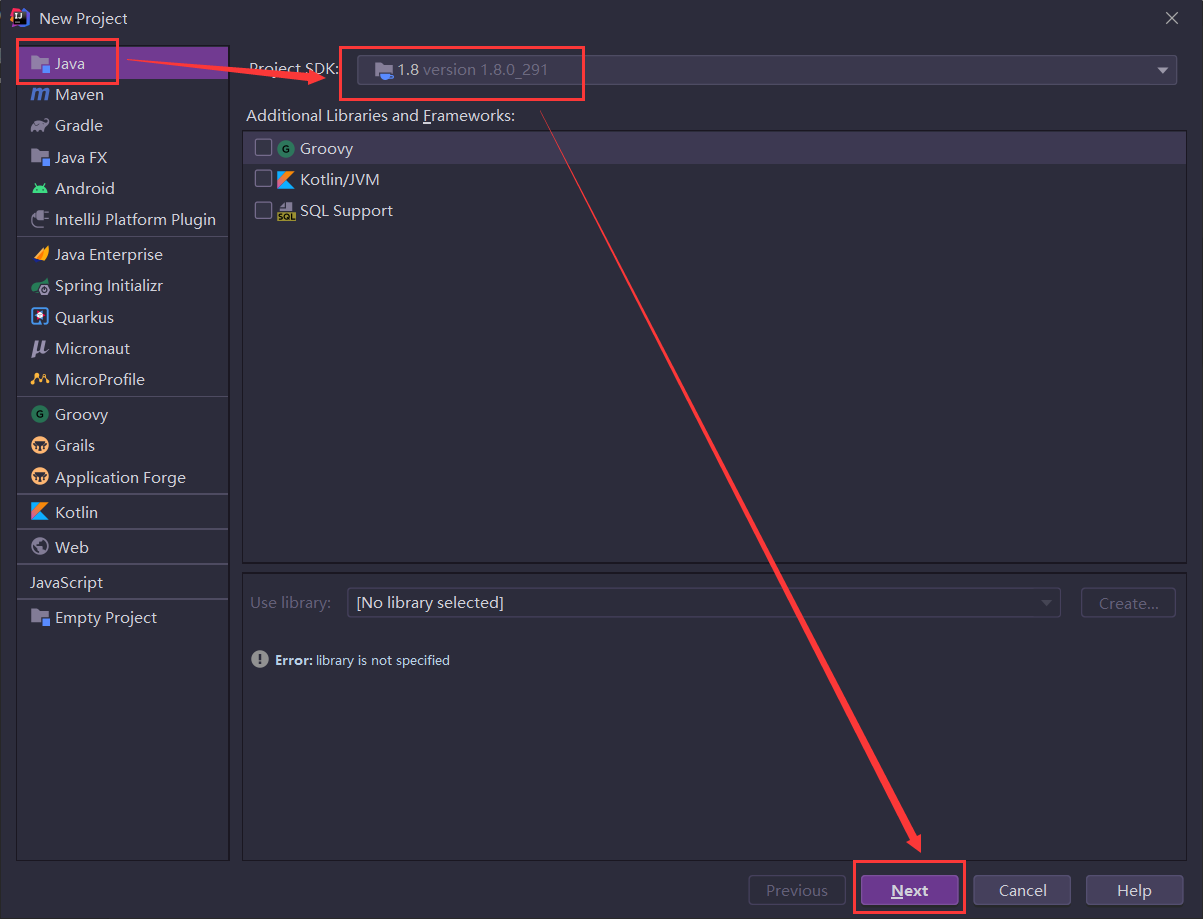
Task: Select Spring Initializr label
Action: click(x=109, y=286)
